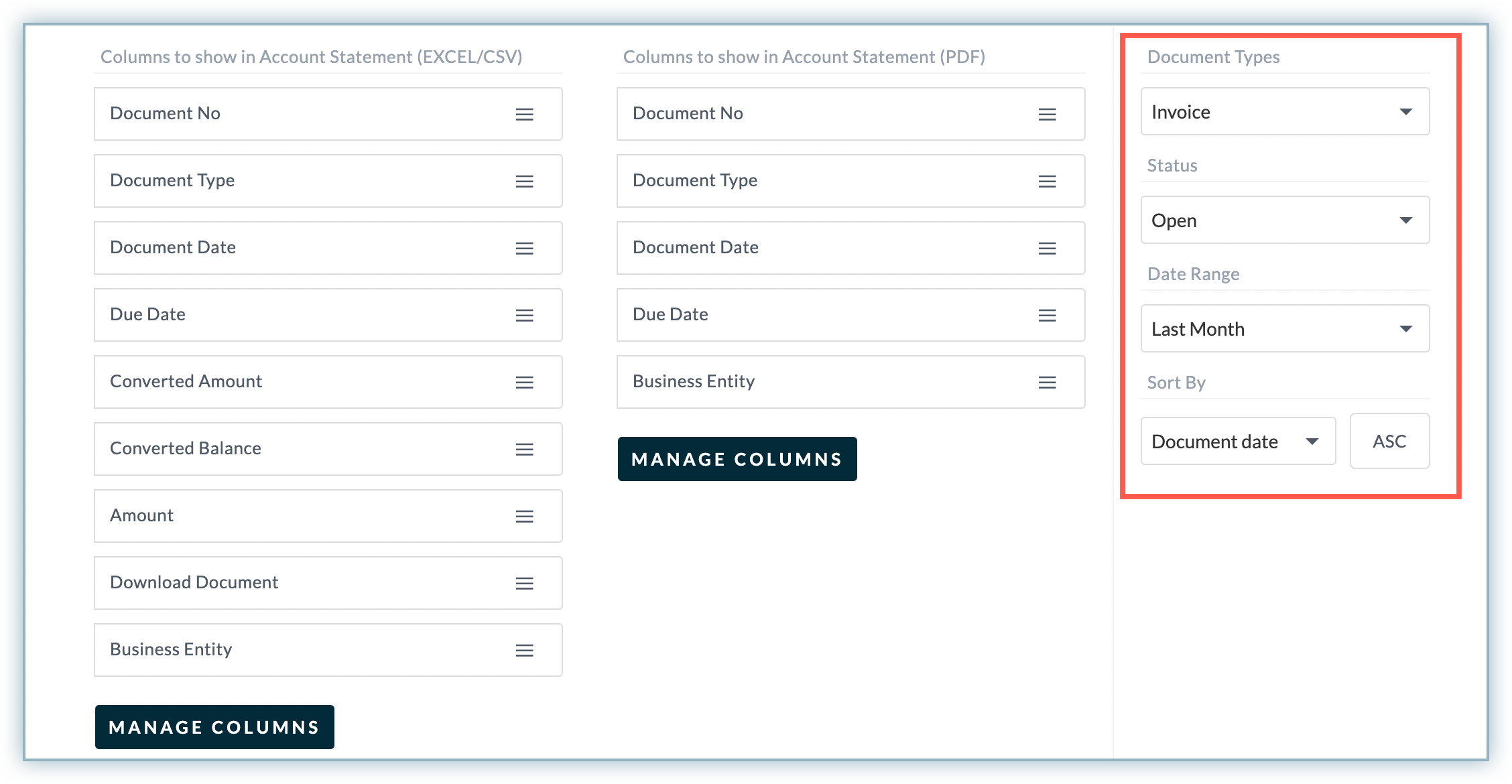Select Amount text in EXCEL list
The image size is (1512, 784).
[x=141, y=515]
